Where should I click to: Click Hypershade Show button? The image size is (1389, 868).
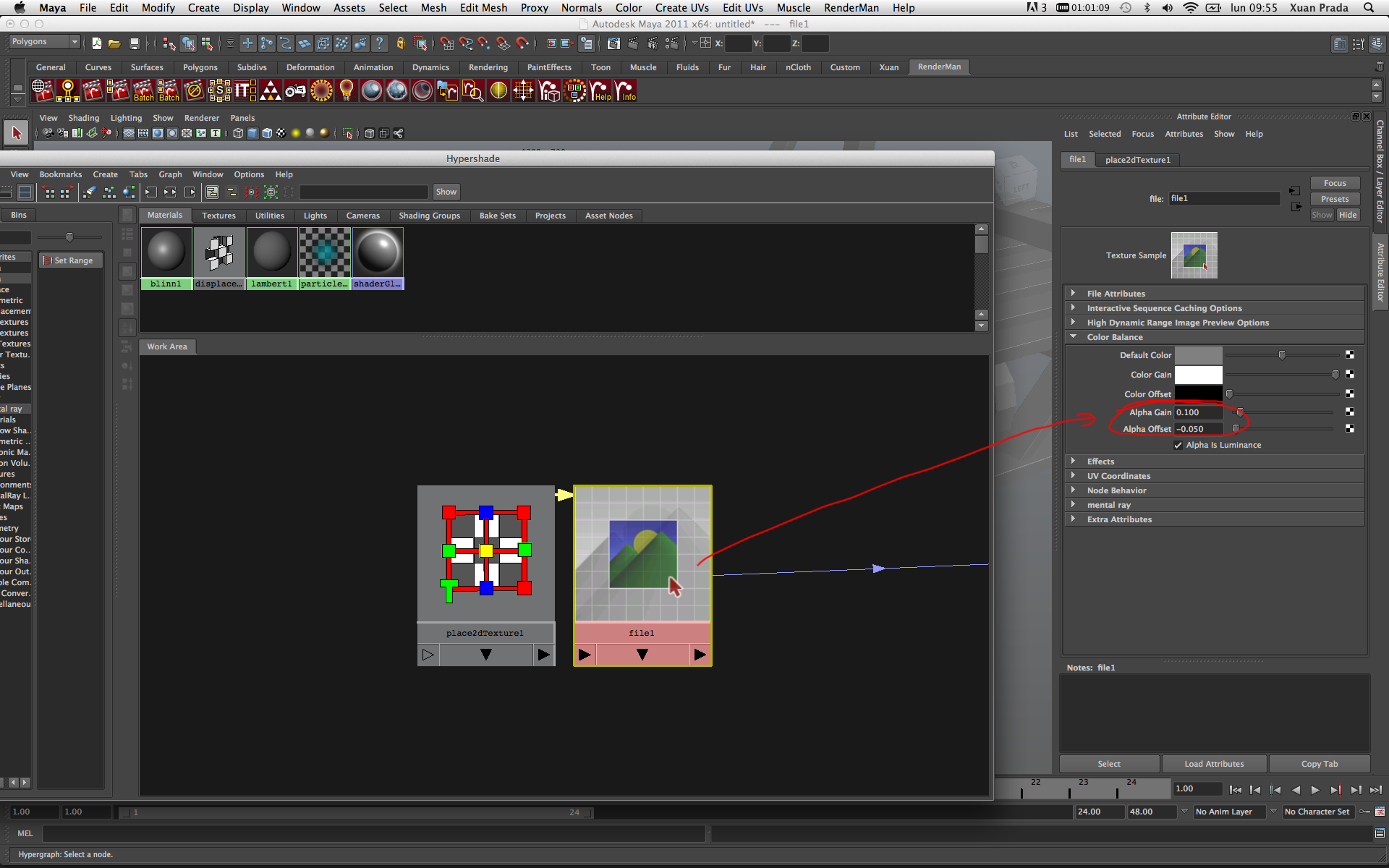click(x=446, y=192)
